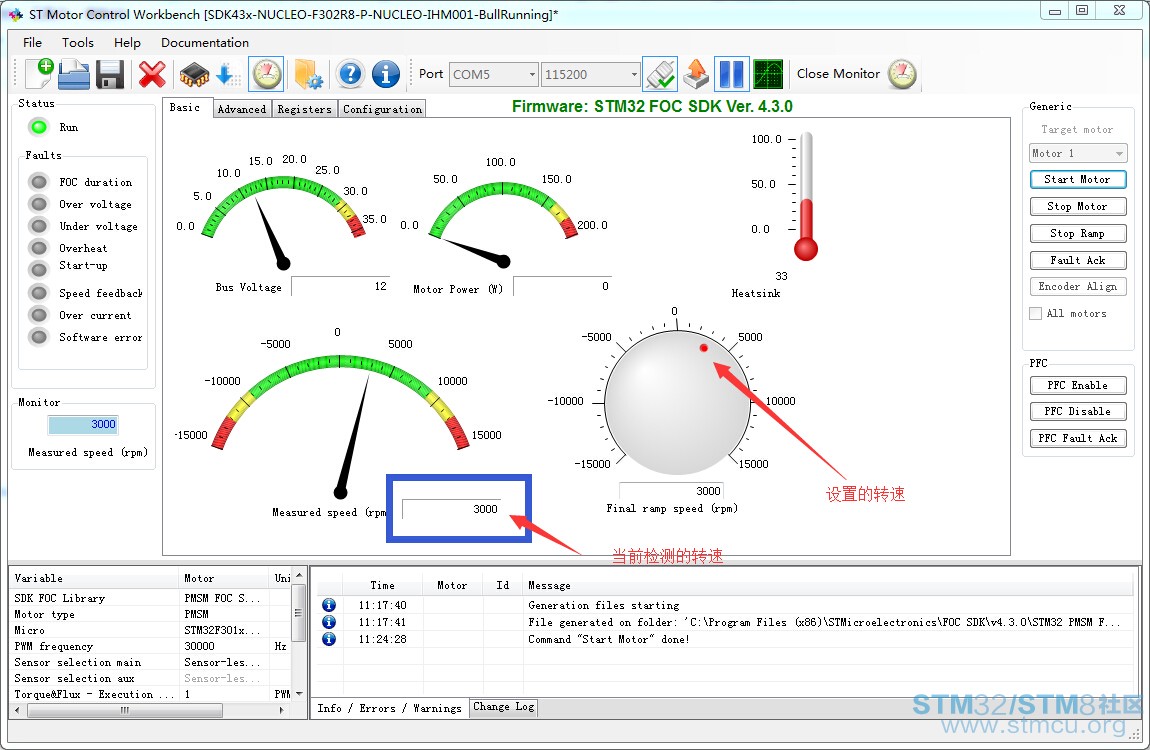Select the PWM frequency variable row

151,646
